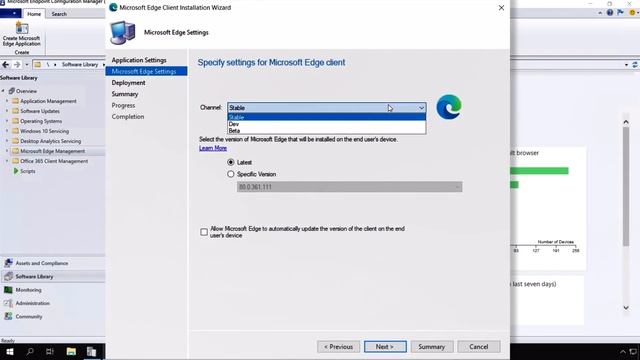Viewport: 640px width, 360px height.
Task: Select the Operating Systems folder
Action: pyautogui.click(x=41, y=121)
